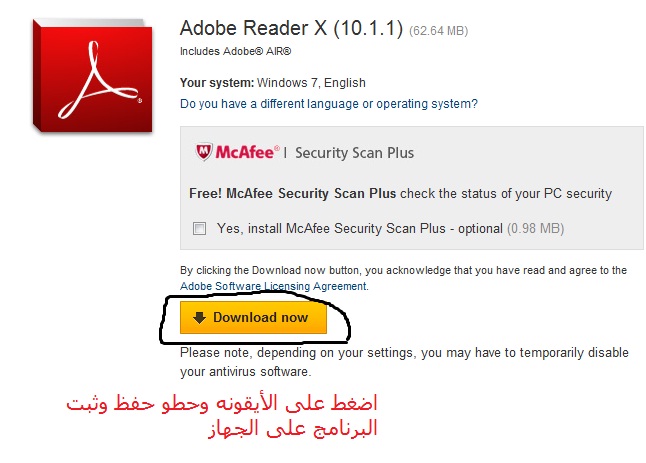Click the "Includes Adobe AIR" text

coord(236,51)
